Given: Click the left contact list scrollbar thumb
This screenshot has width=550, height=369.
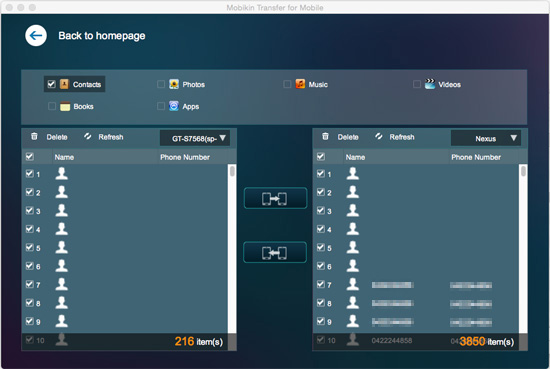Looking at the screenshot, I should [232, 171].
